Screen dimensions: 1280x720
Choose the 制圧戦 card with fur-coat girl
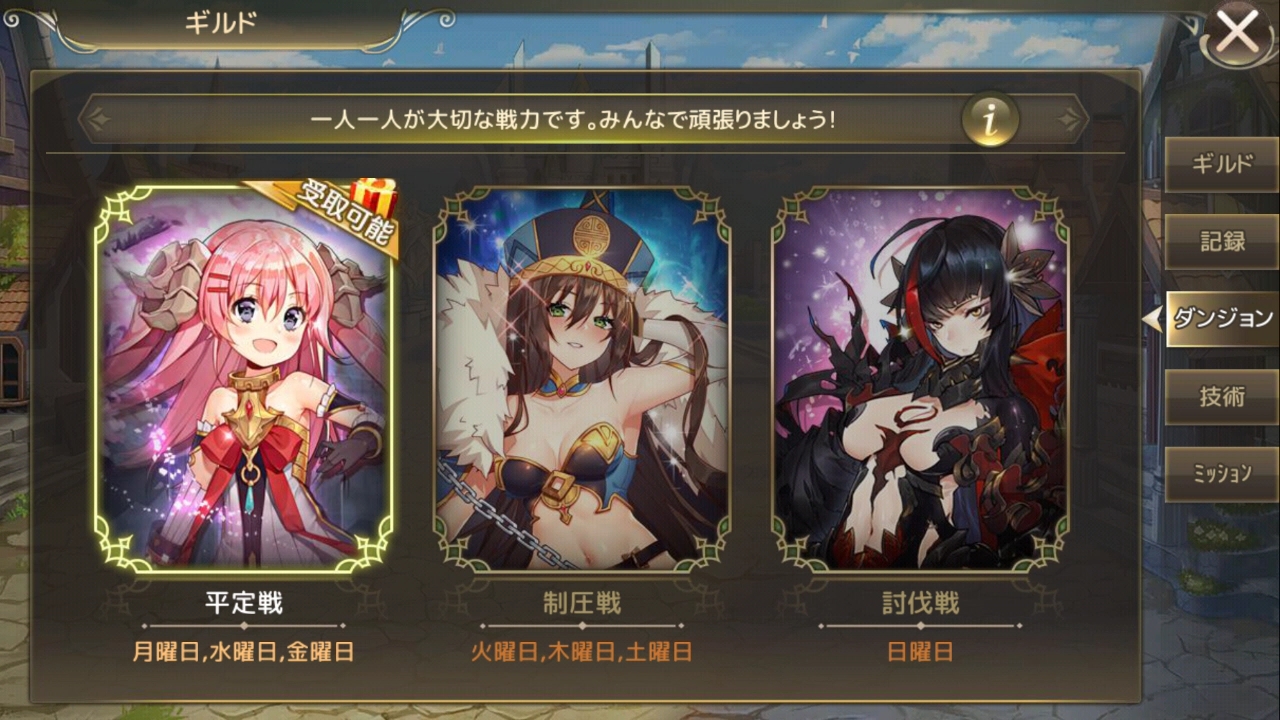(x=582, y=376)
